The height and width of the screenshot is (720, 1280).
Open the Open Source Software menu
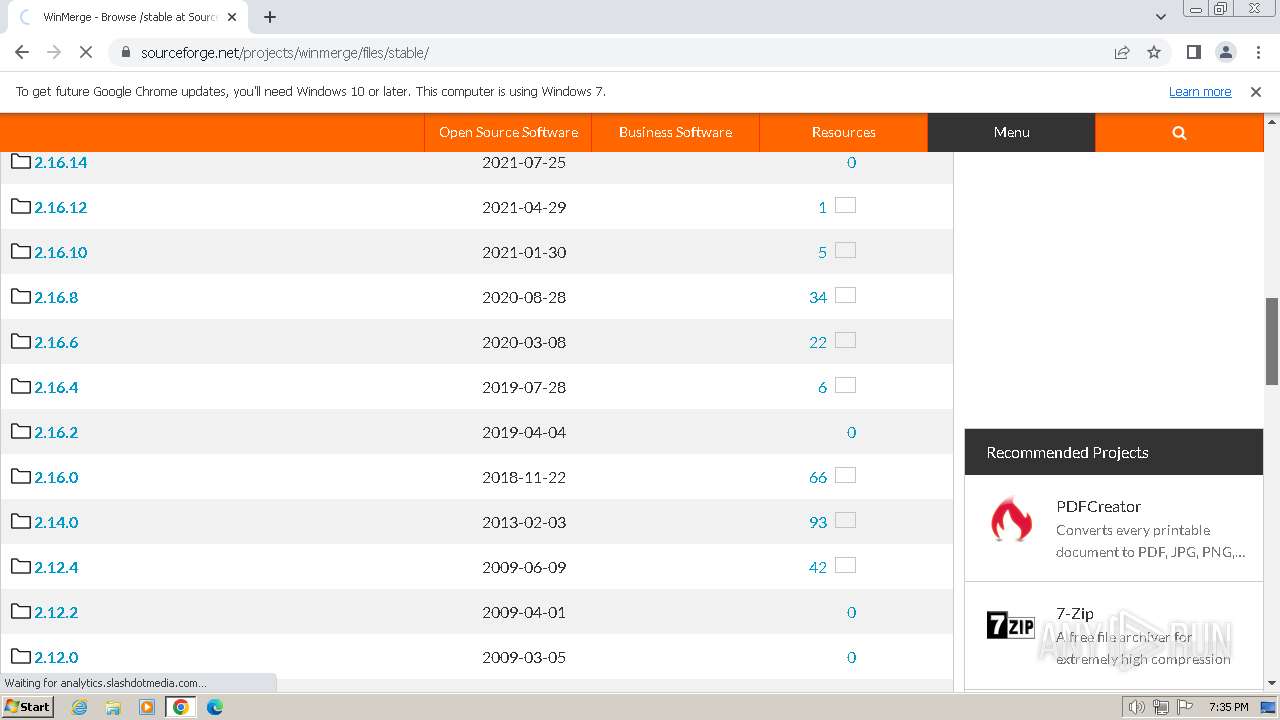(508, 132)
